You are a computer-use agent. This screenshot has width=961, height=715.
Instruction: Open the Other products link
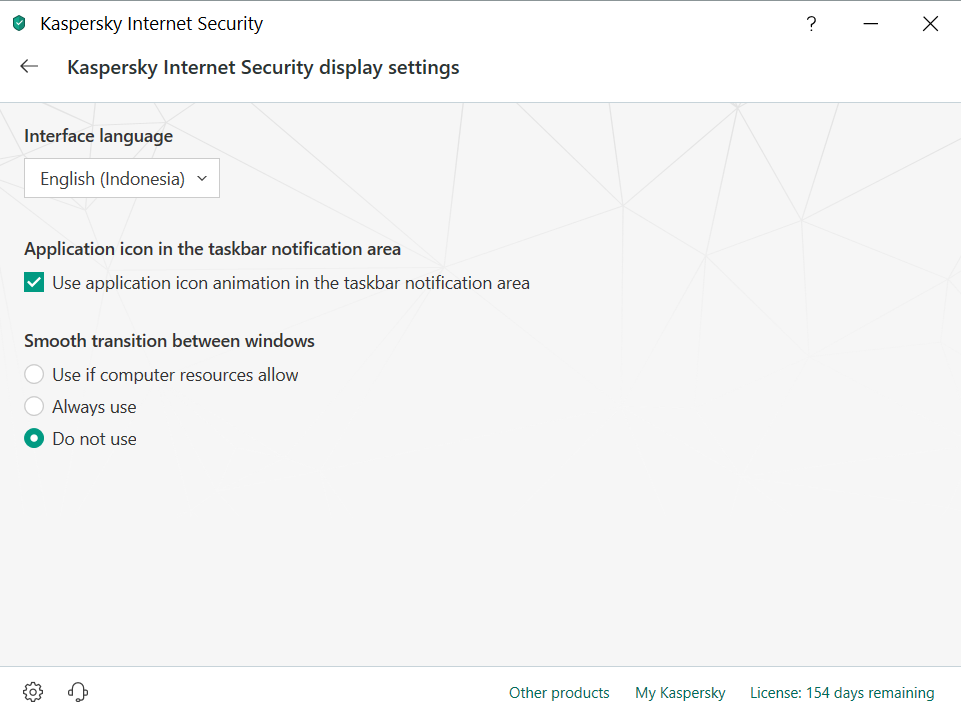point(559,693)
